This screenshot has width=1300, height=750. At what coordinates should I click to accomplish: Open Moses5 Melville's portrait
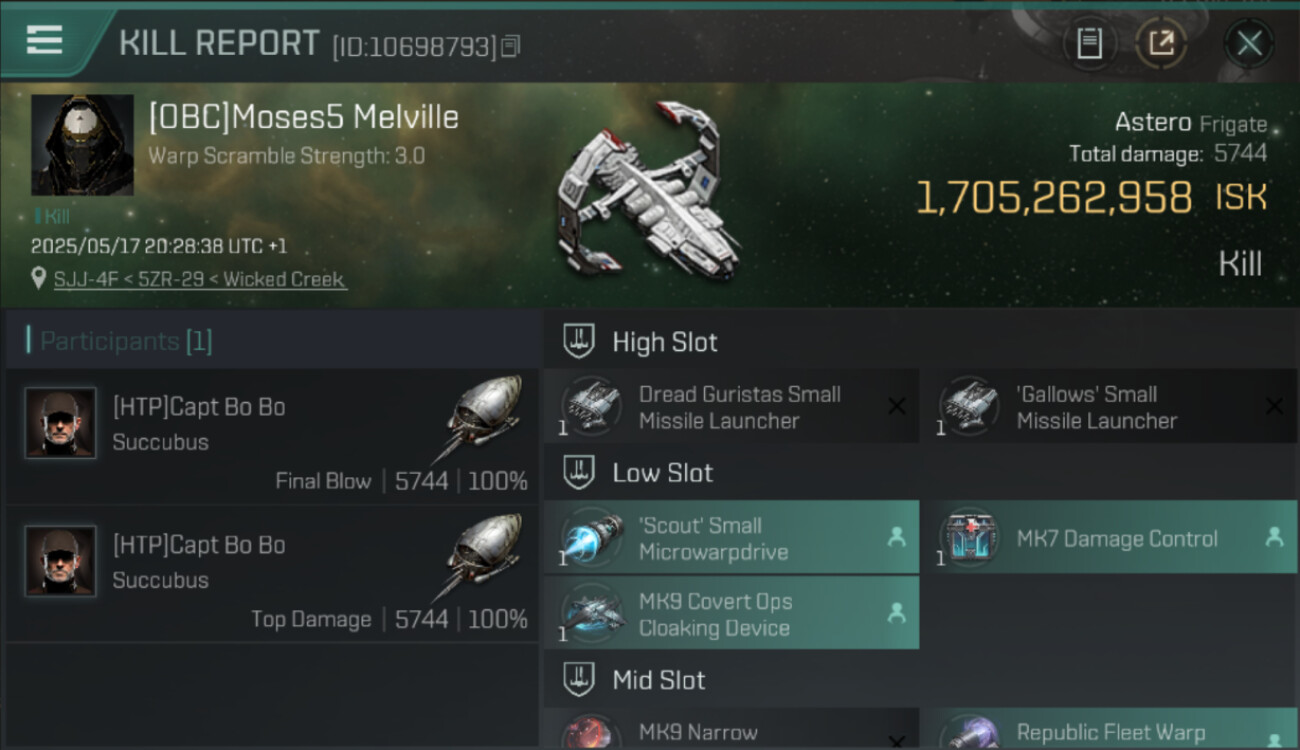click(x=82, y=145)
